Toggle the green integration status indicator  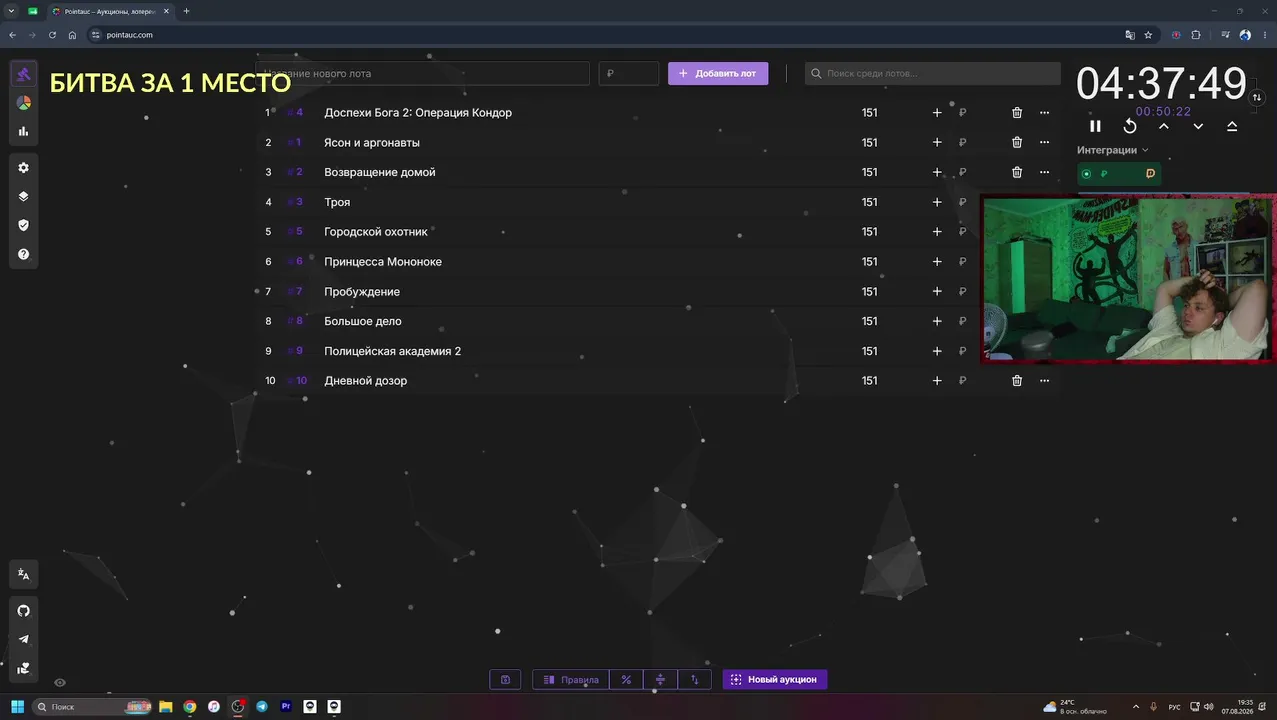click(x=1087, y=174)
